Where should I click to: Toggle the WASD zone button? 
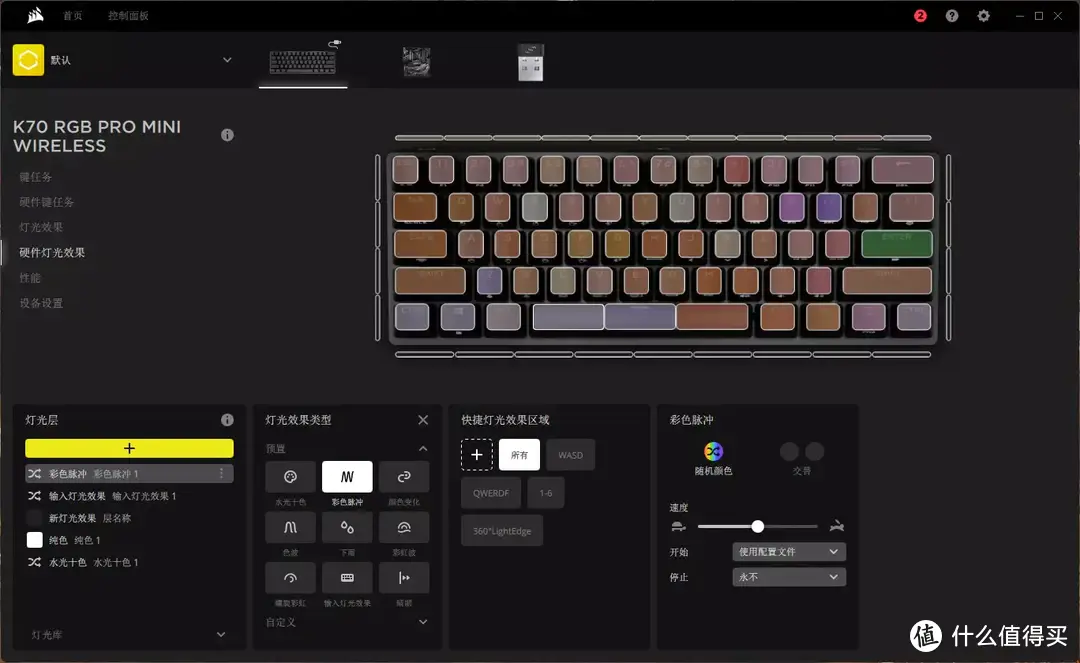click(x=570, y=455)
